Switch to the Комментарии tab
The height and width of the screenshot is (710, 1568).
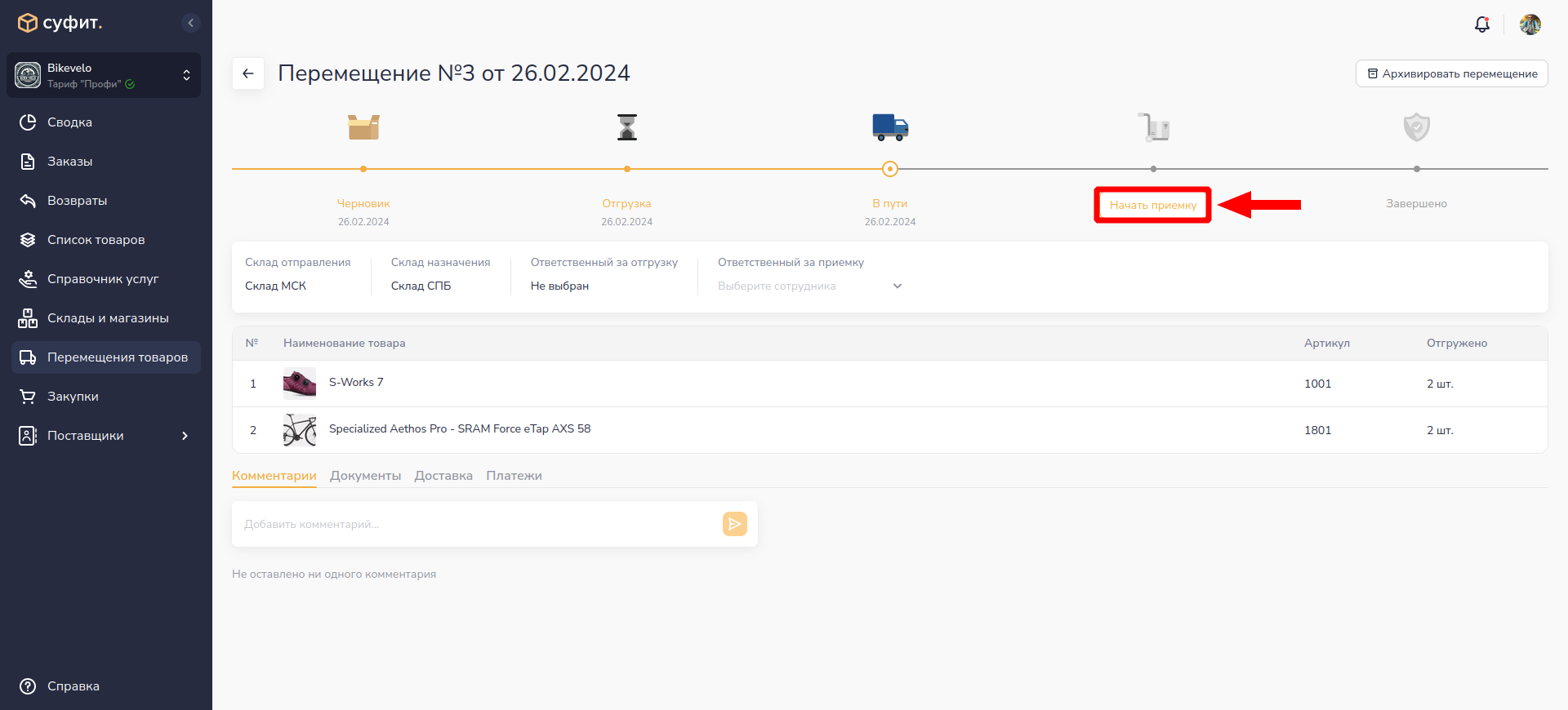[x=274, y=476]
